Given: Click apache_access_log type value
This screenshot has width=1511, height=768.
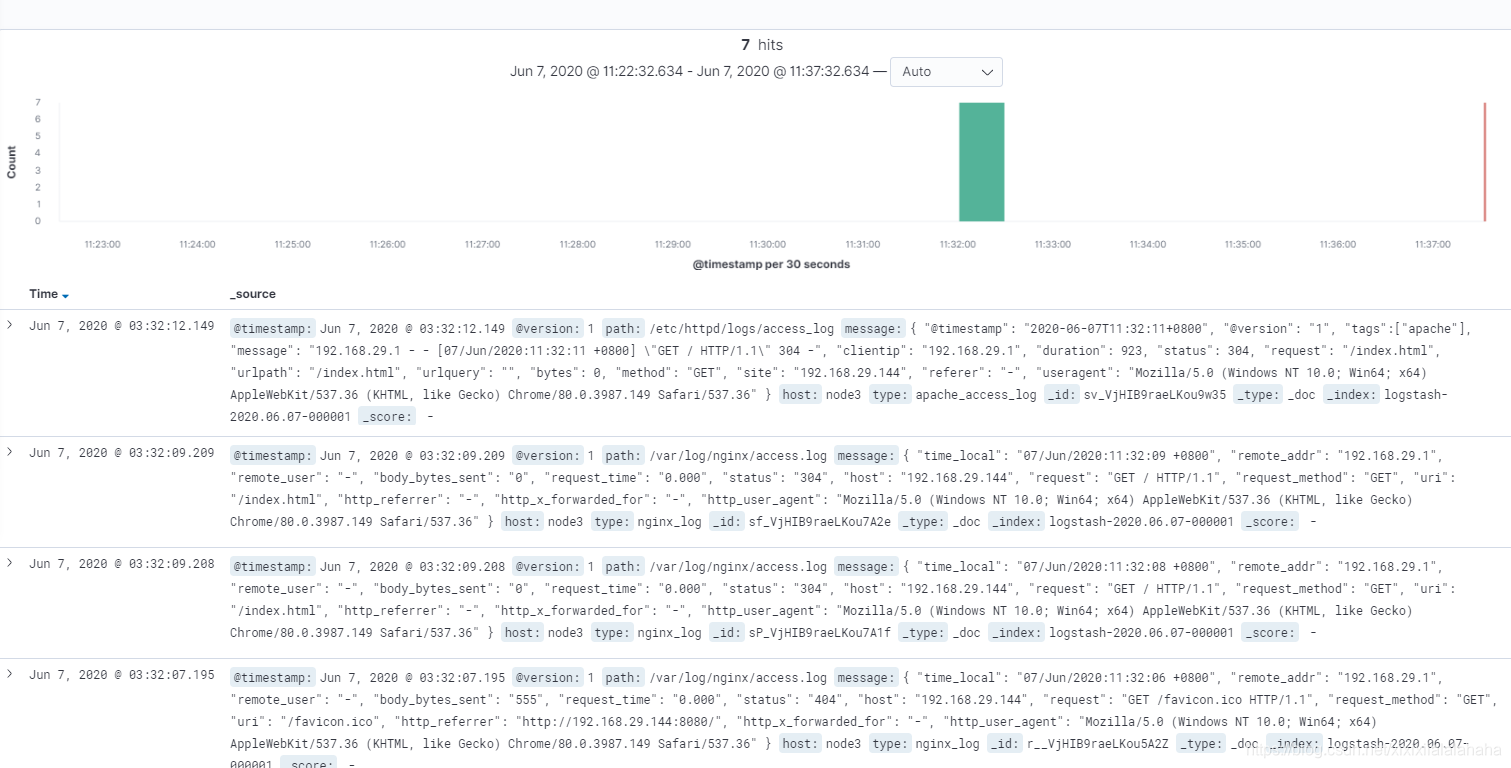Looking at the screenshot, I should 976,395.
